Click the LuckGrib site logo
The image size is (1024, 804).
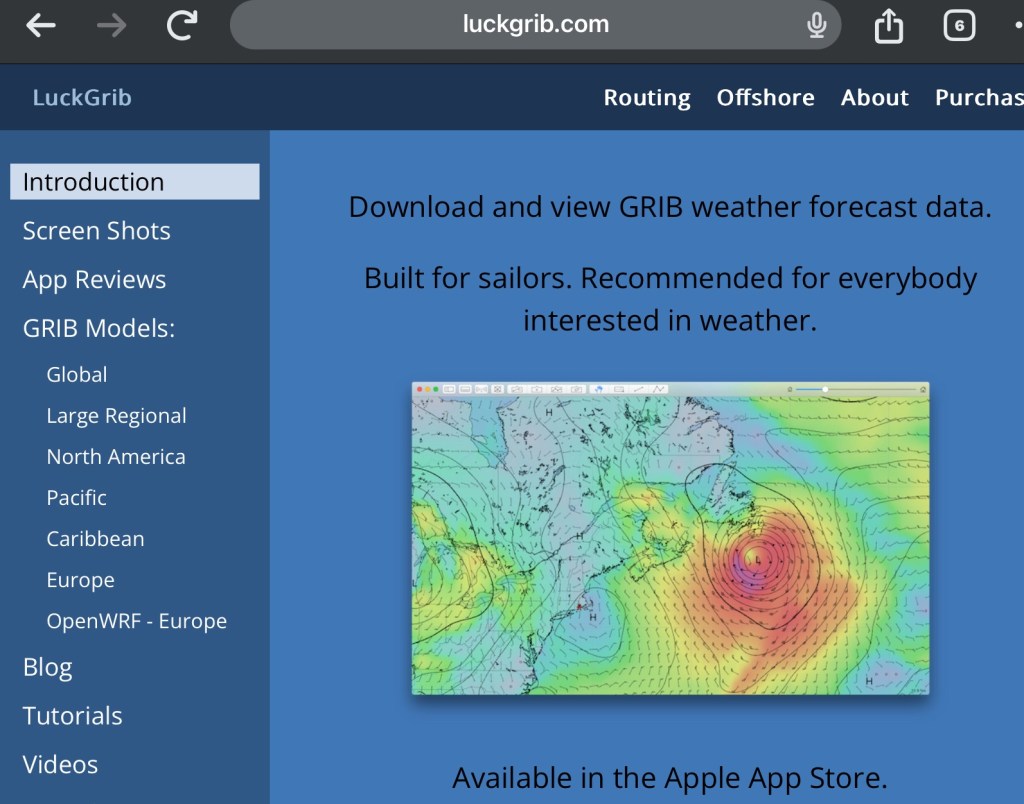click(x=82, y=98)
